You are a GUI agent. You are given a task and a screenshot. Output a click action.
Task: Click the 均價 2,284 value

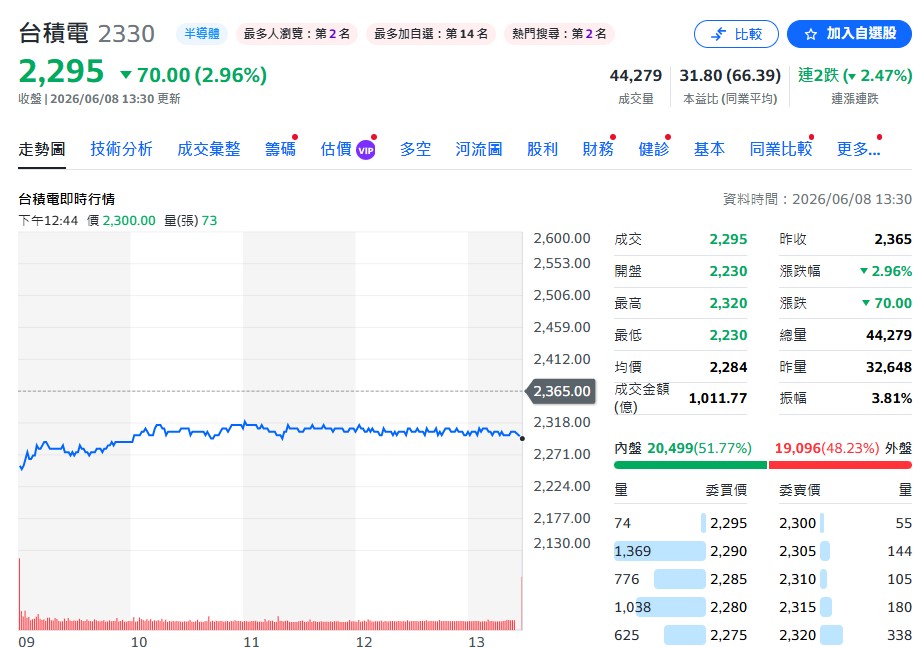(x=728, y=367)
